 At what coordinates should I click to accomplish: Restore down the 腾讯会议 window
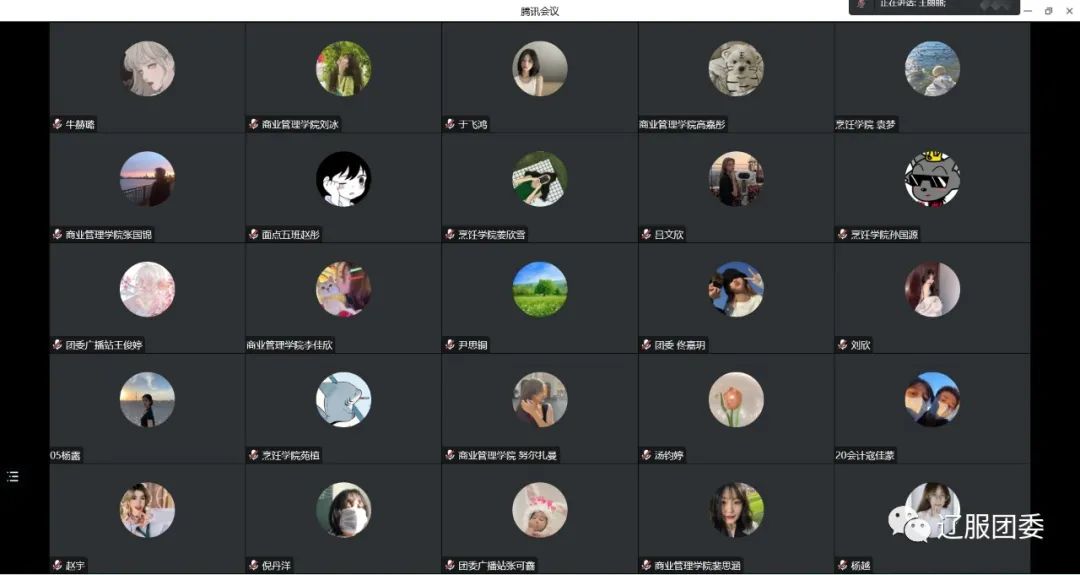click(x=1048, y=11)
